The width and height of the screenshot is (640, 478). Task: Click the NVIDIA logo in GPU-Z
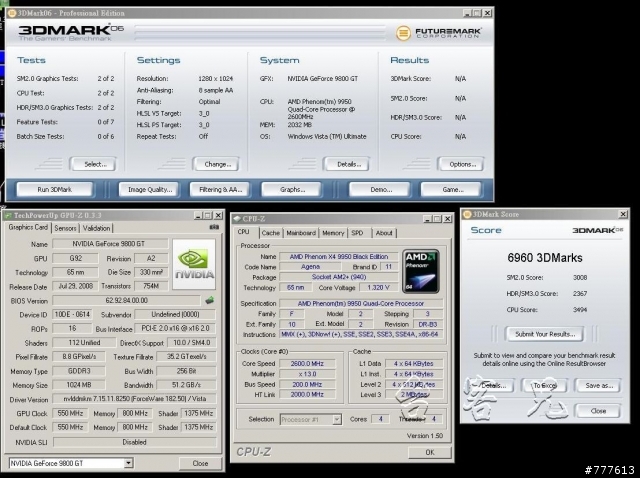pyautogui.click(x=194, y=265)
